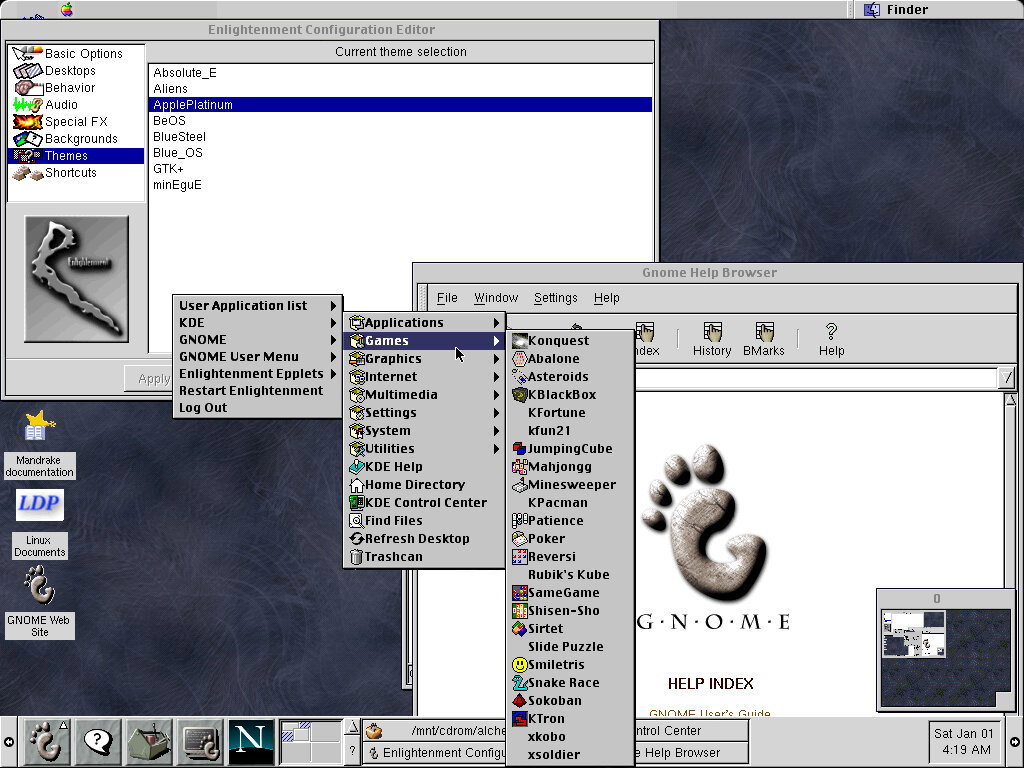Select KDE Control Center menu entry
Screen dimensions: 1024x768
425,503
